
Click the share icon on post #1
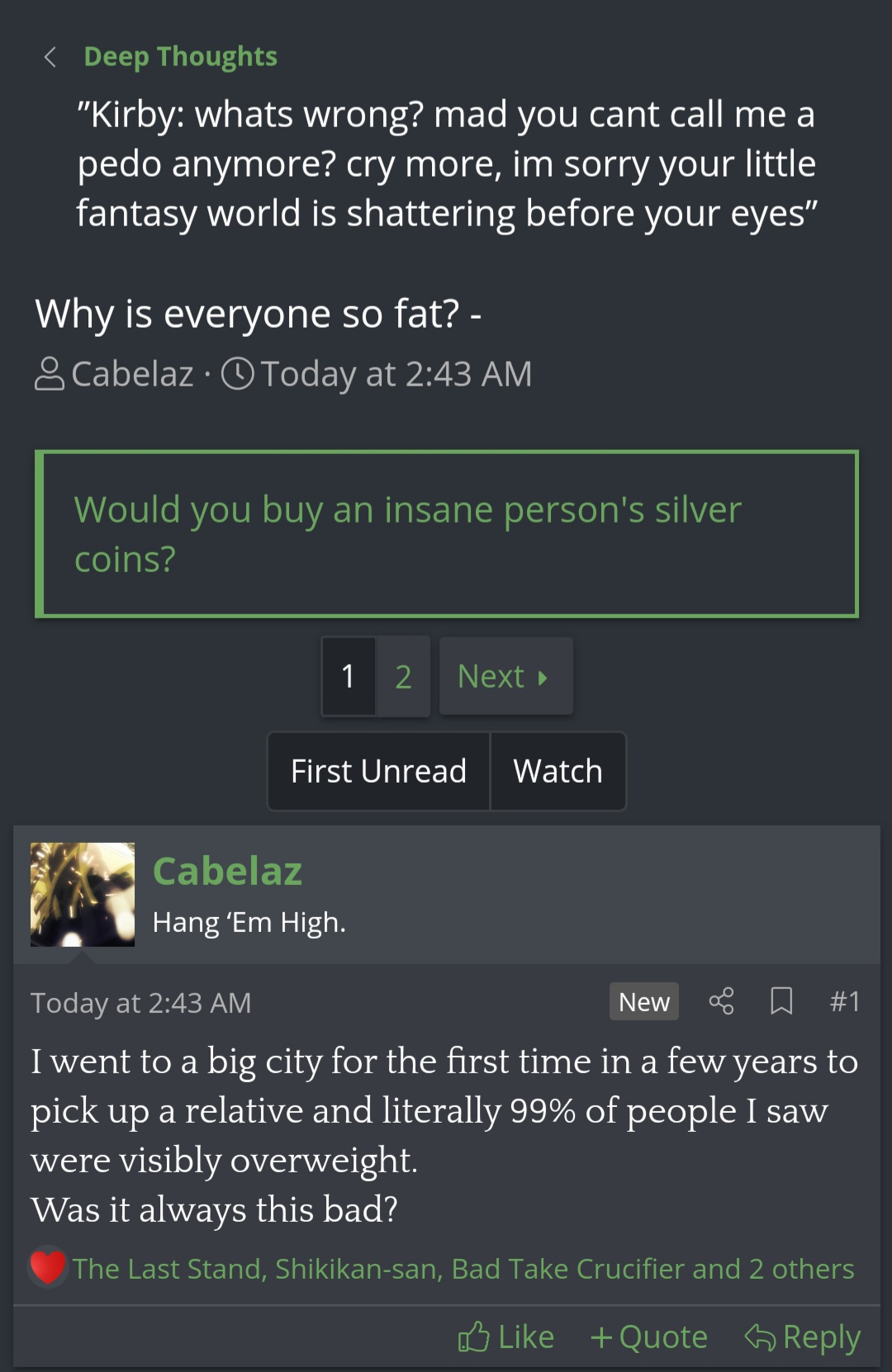point(721,1001)
